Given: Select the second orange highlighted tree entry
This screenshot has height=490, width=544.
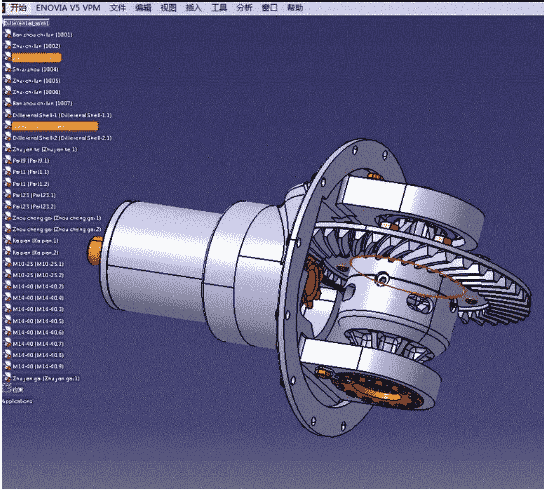Looking at the screenshot, I should (x=55, y=126).
